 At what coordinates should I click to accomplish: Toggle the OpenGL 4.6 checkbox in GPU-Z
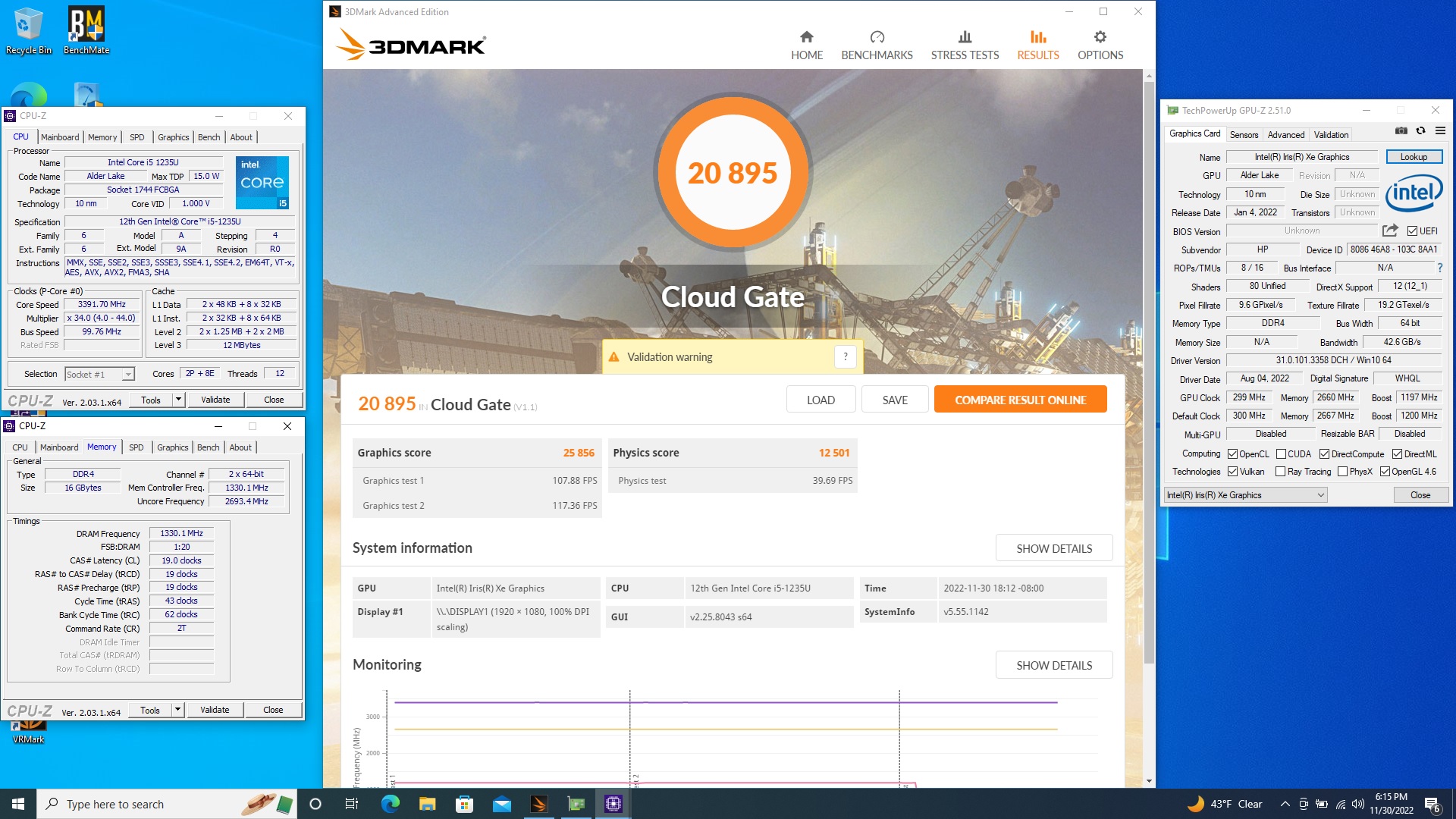tap(1385, 472)
